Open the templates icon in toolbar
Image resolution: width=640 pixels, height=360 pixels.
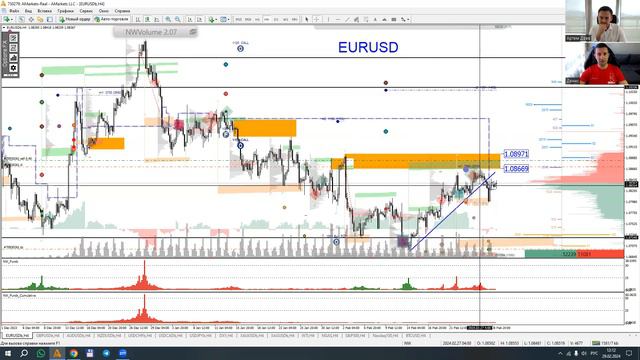point(223,19)
